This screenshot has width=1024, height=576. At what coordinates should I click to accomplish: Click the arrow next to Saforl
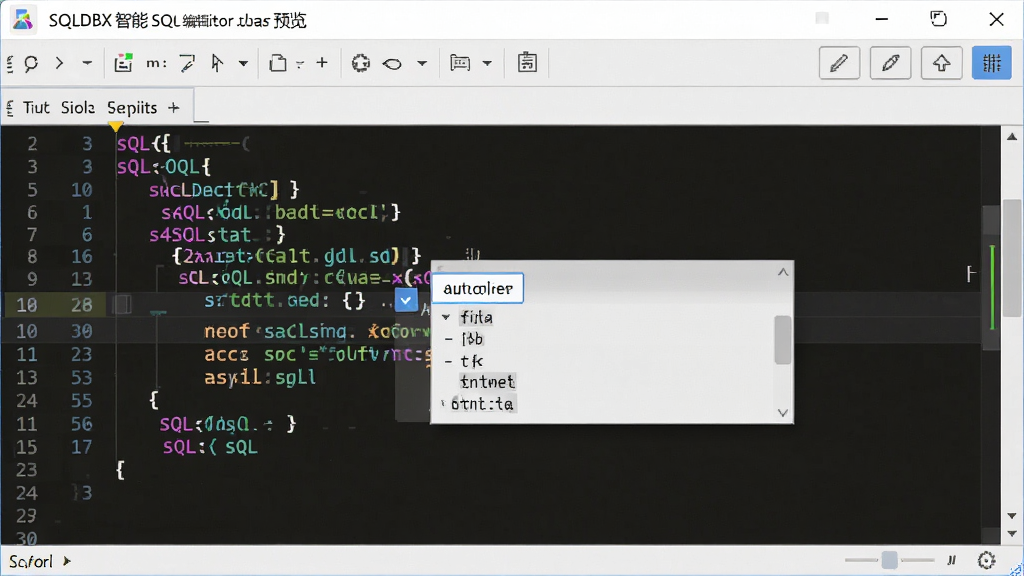pyautogui.click(x=67, y=561)
